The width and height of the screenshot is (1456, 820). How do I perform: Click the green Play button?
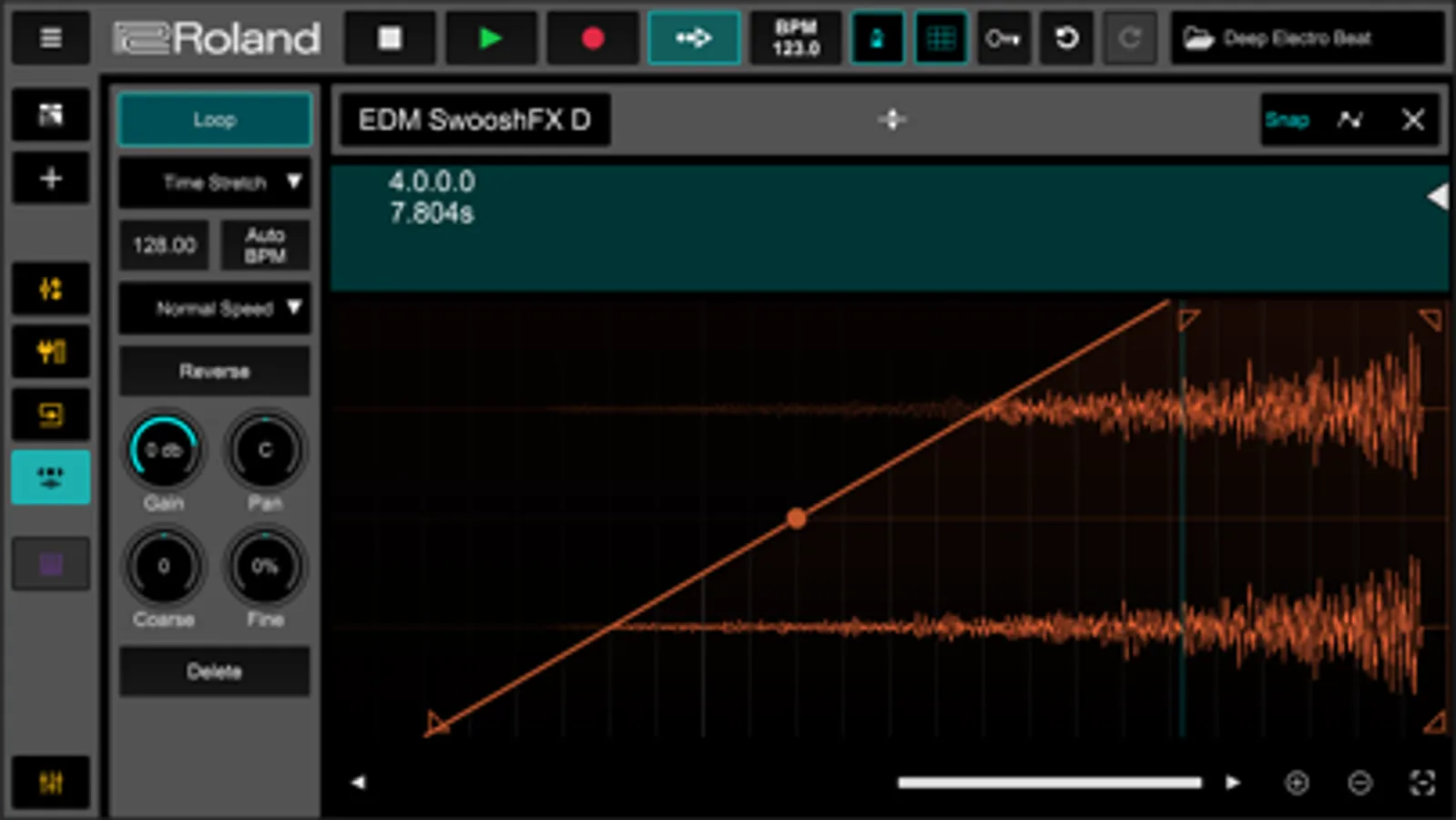click(491, 38)
